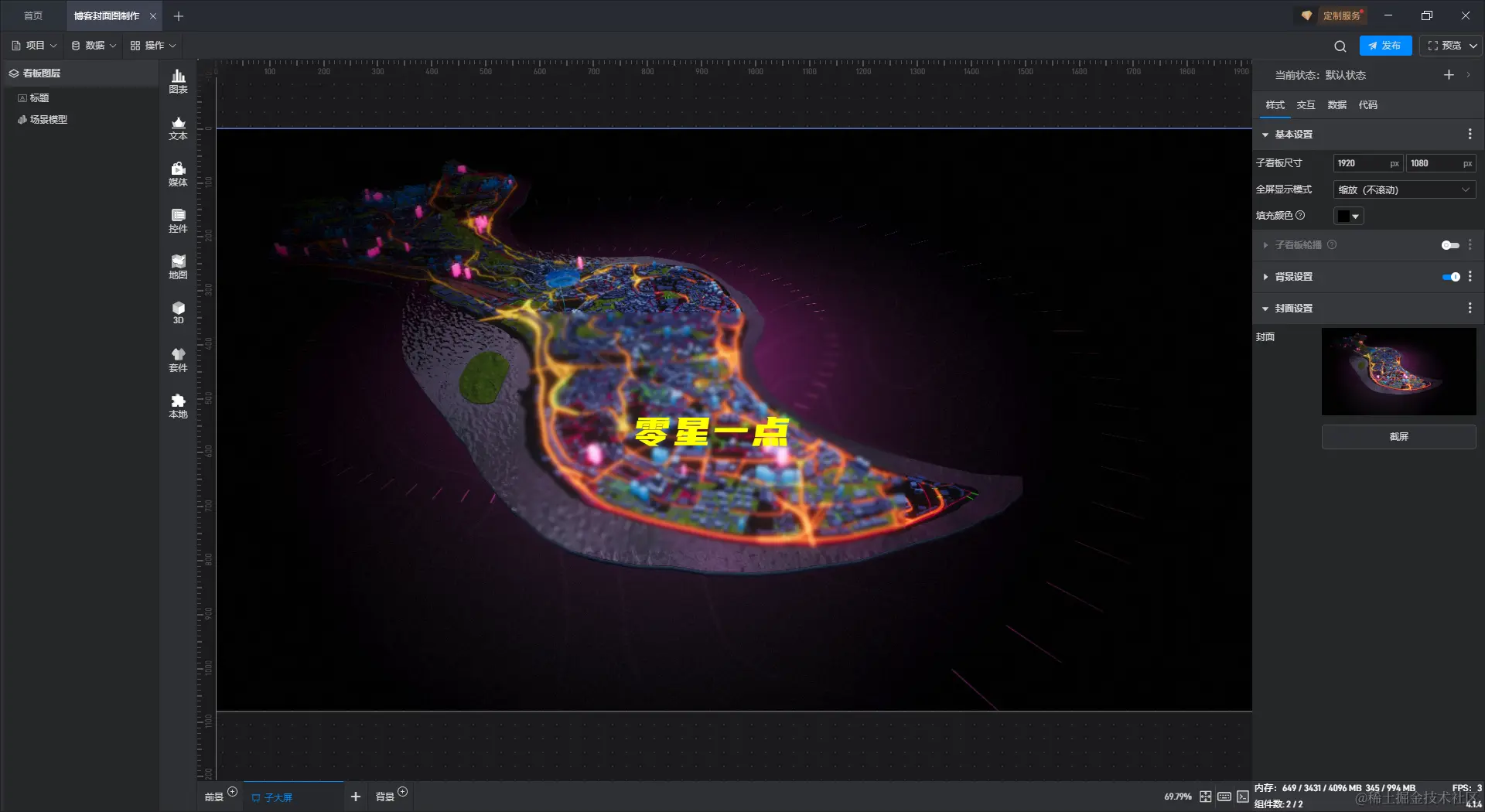Expand the 子看板轮播 section
Viewport: 1485px width, 812px height.
(1265, 245)
